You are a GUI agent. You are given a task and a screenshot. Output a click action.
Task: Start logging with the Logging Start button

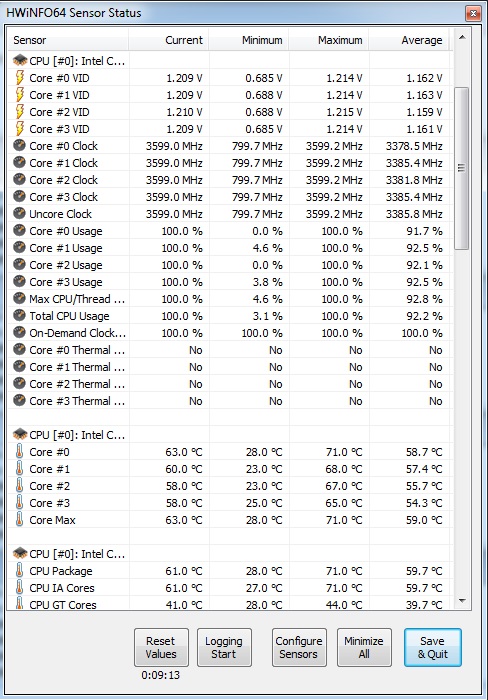tap(224, 647)
